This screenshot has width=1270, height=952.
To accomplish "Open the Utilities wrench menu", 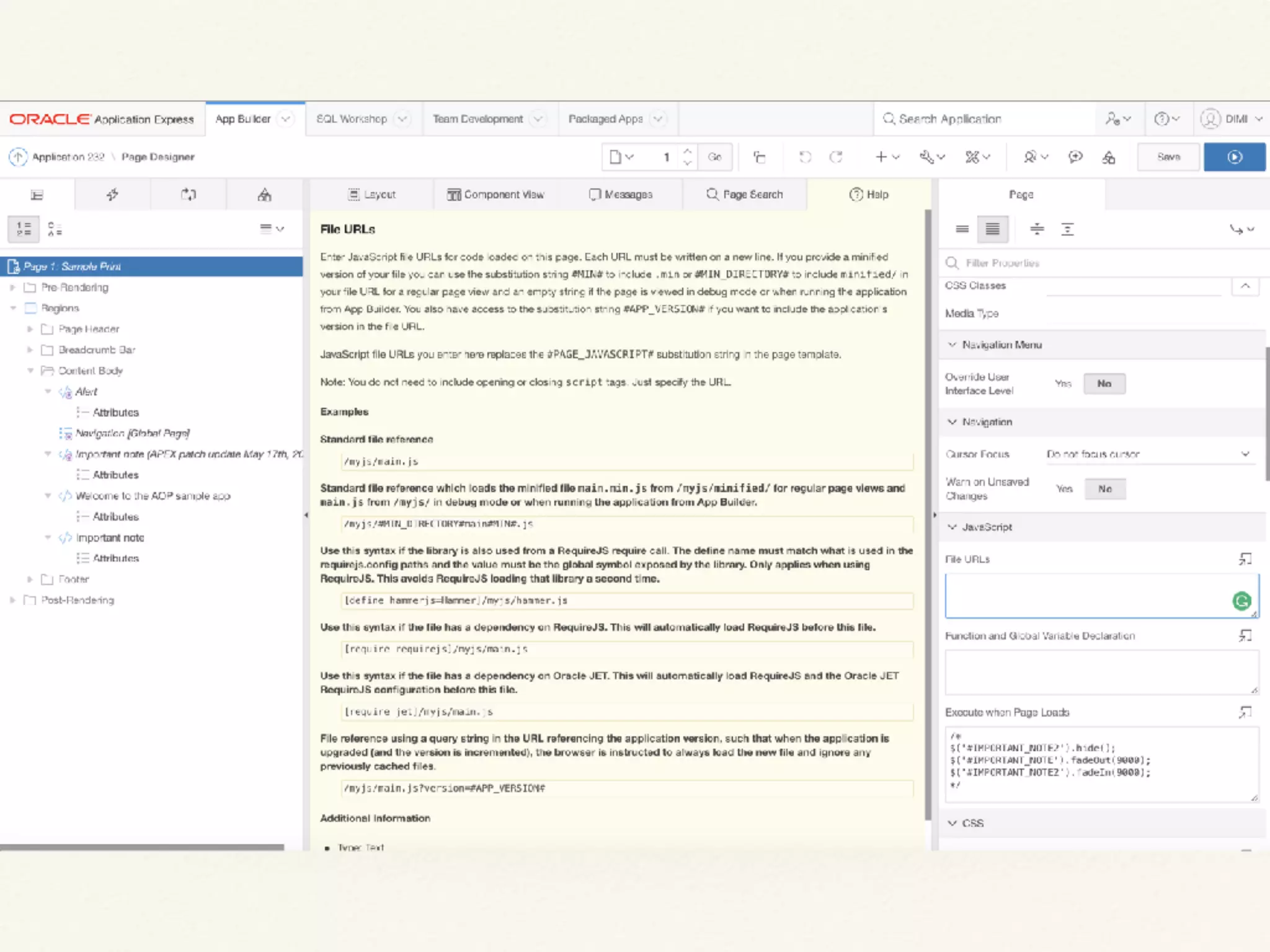I will tap(932, 157).
